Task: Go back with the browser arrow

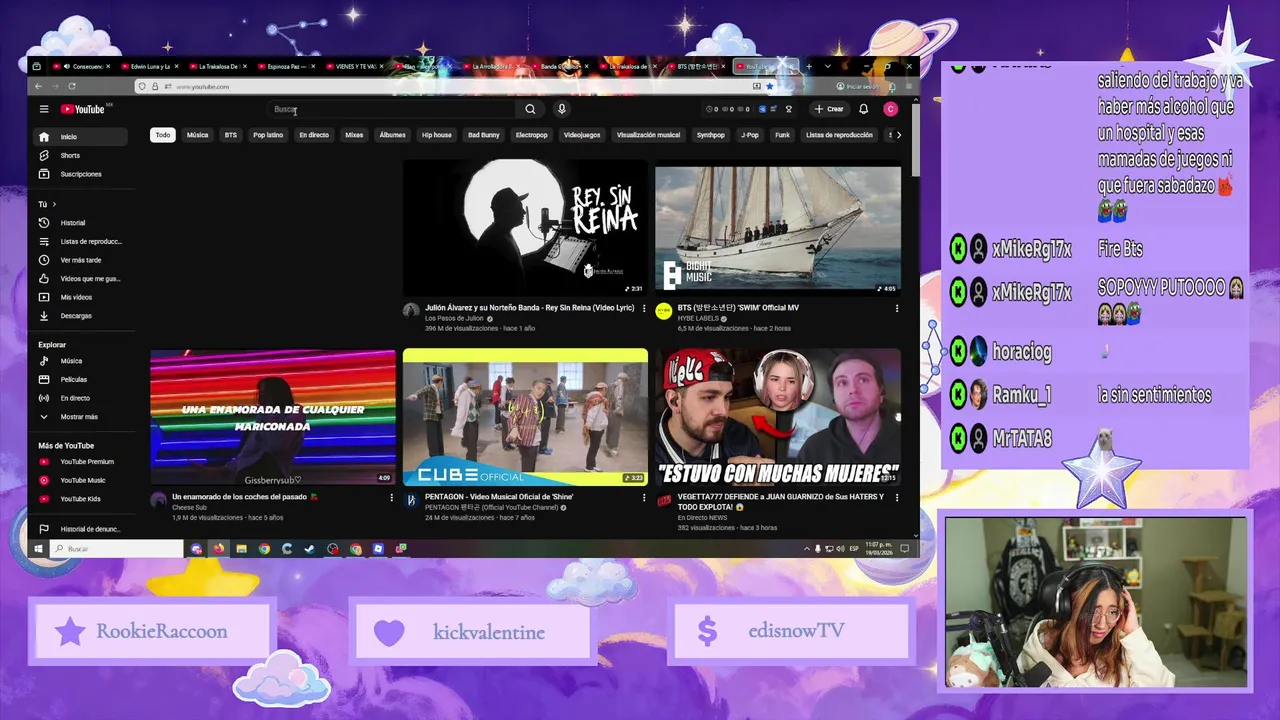Action: [38, 86]
